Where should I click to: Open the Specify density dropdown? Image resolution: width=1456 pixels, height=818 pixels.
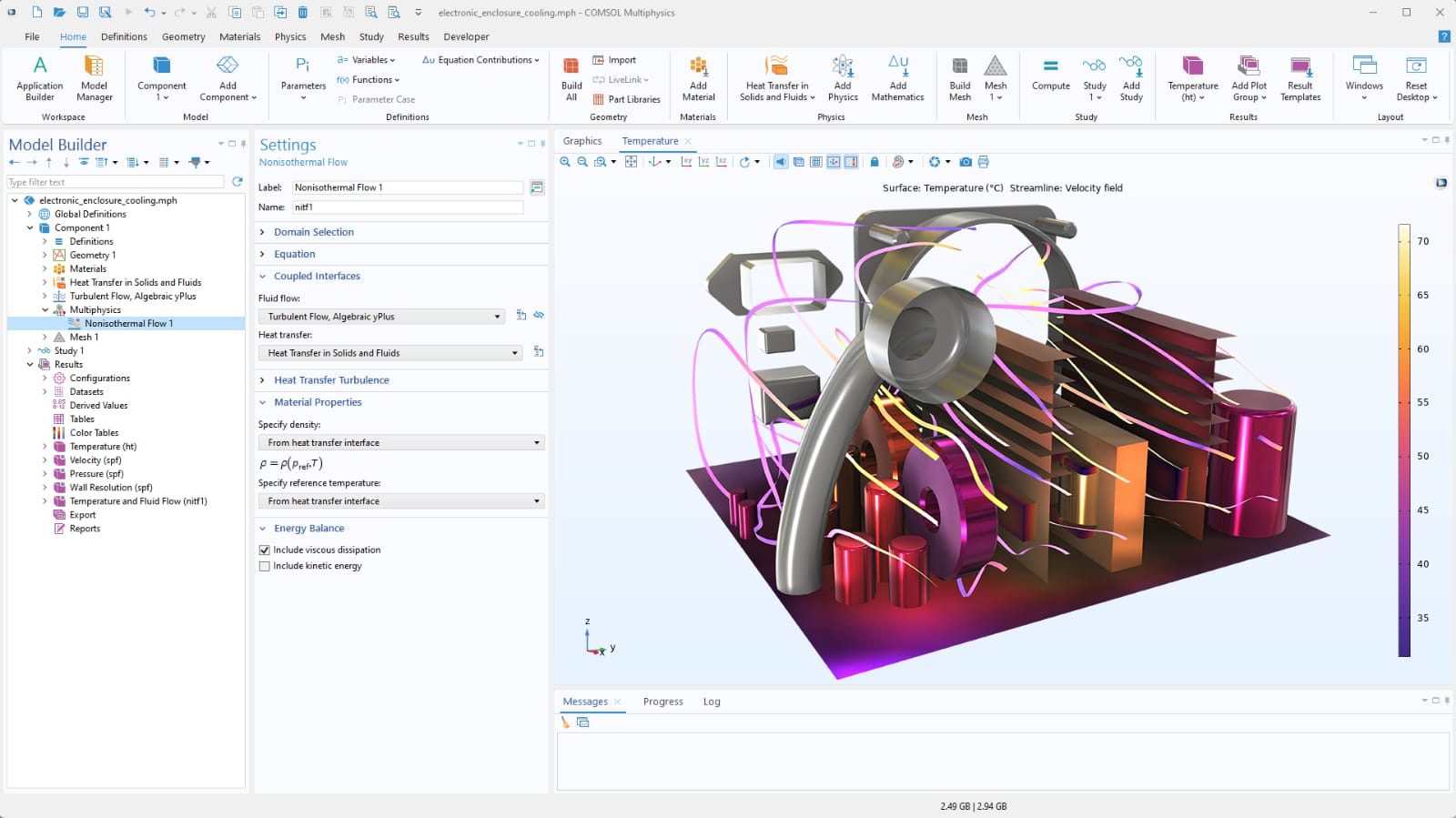pyautogui.click(x=401, y=443)
